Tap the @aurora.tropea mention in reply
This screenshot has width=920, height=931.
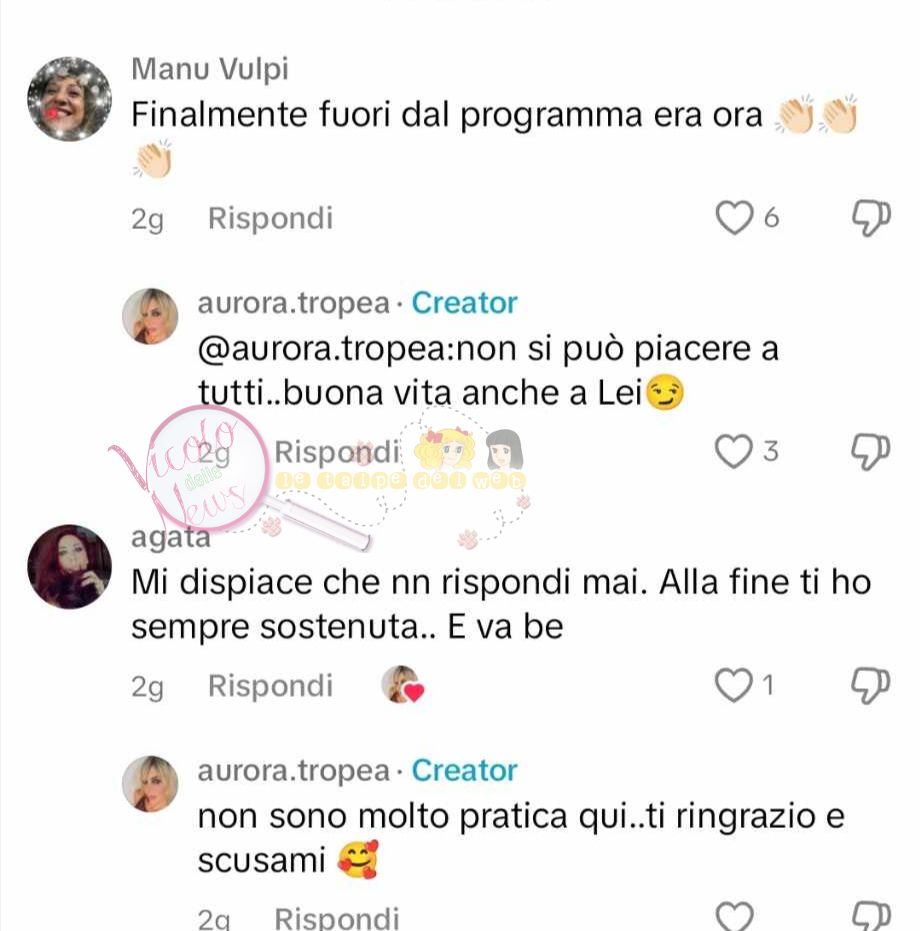click(325, 349)
